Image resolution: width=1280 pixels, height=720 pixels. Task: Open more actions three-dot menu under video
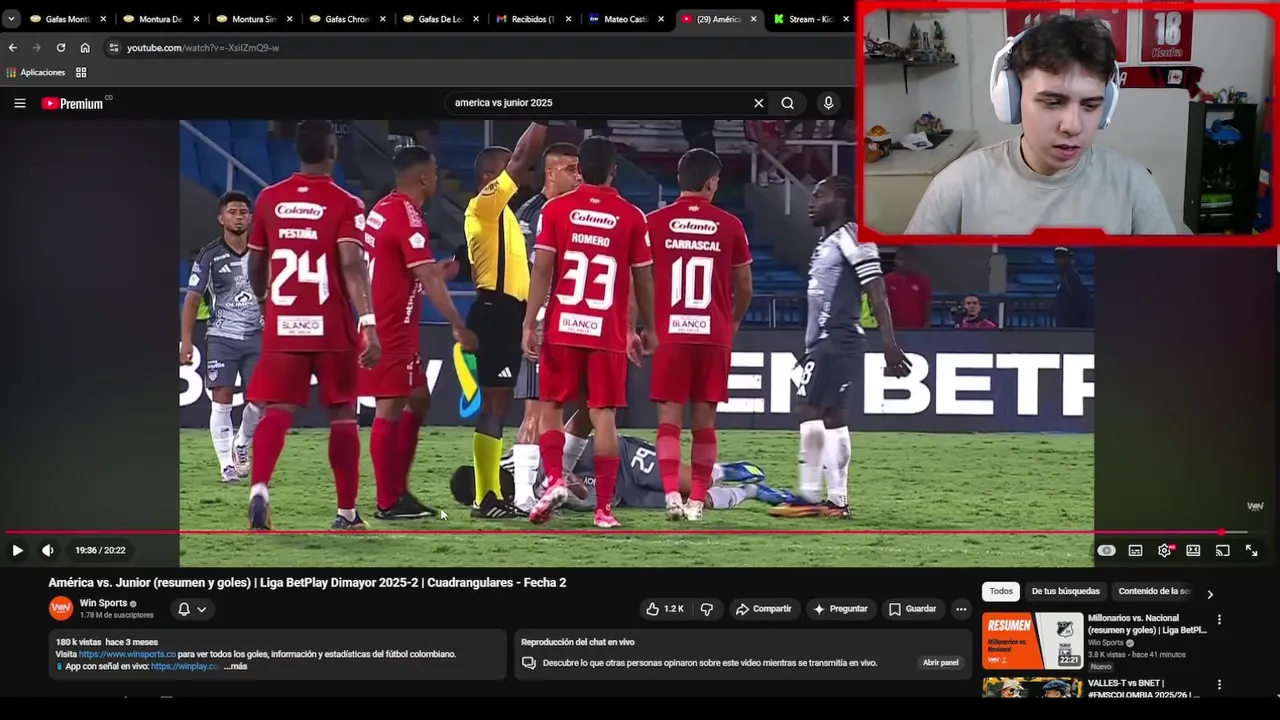pyautogui.click(x=961, y=609)
